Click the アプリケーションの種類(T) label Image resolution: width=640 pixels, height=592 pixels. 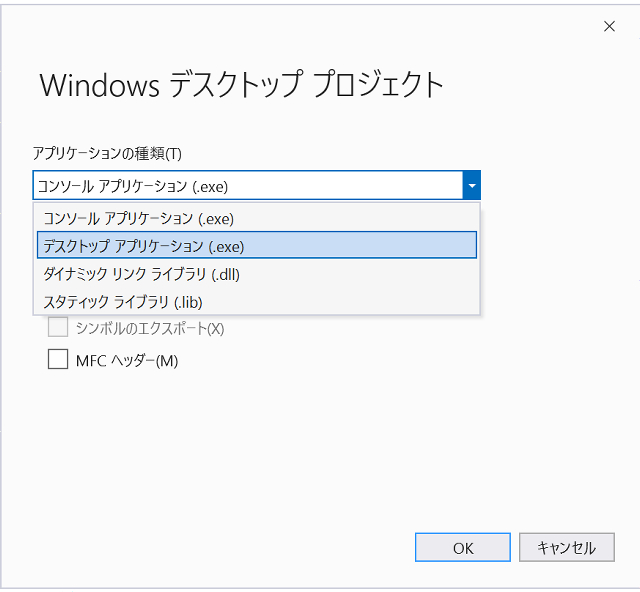point(107,153)
